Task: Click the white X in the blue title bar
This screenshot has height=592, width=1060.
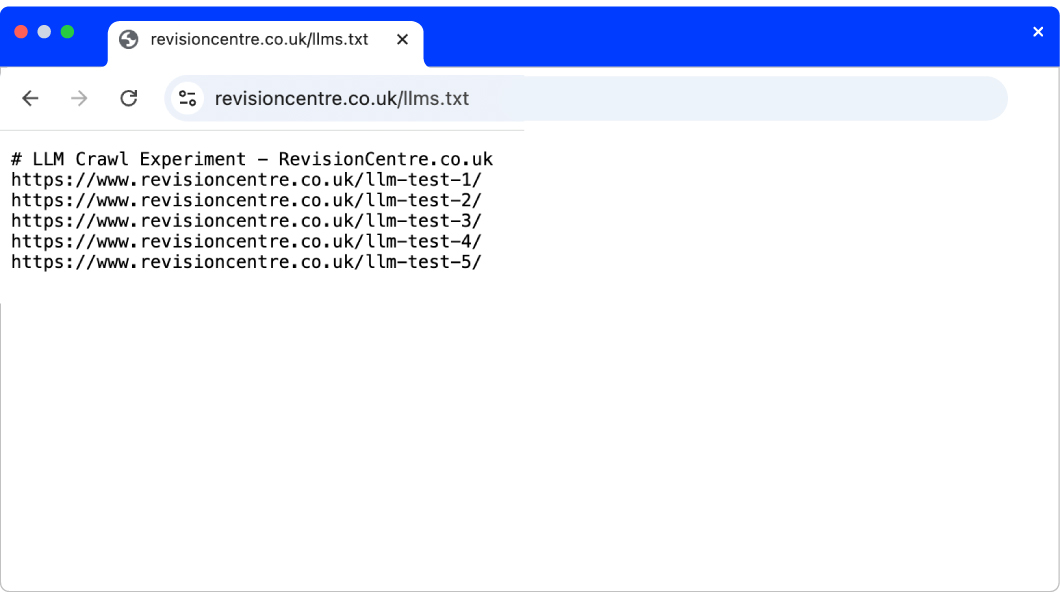Action: pos(1038,31)
